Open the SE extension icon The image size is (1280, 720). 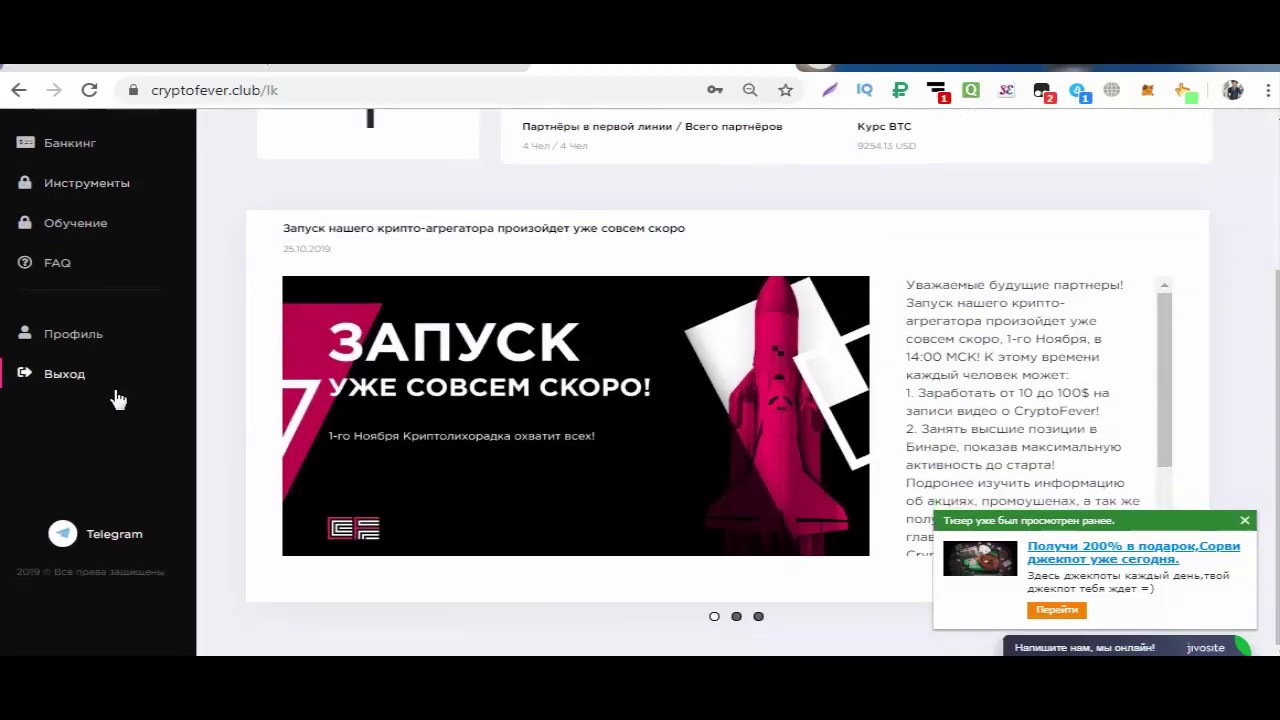point(1007,90)
